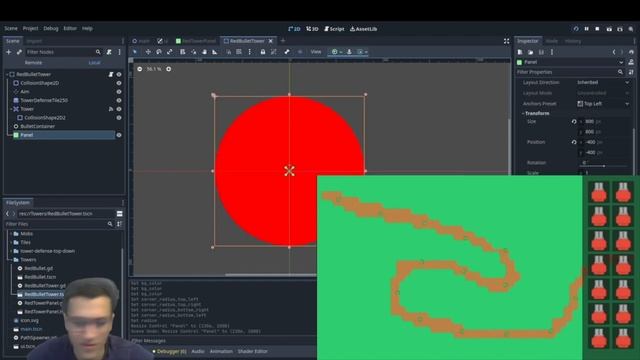
Task: Toggle visibility of Tower node
Action: (119, 109)
